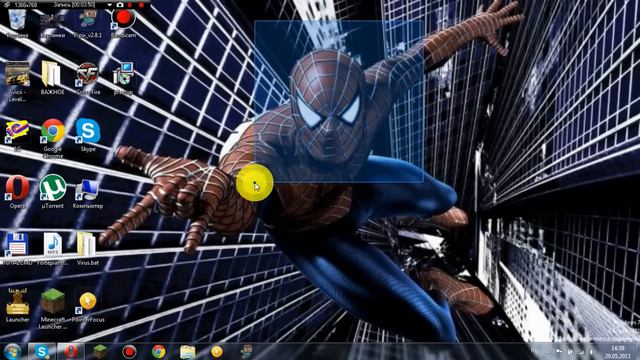Open Minecraft Launcher desktop icon
640x360 pixels.
(x=53, y=309)
